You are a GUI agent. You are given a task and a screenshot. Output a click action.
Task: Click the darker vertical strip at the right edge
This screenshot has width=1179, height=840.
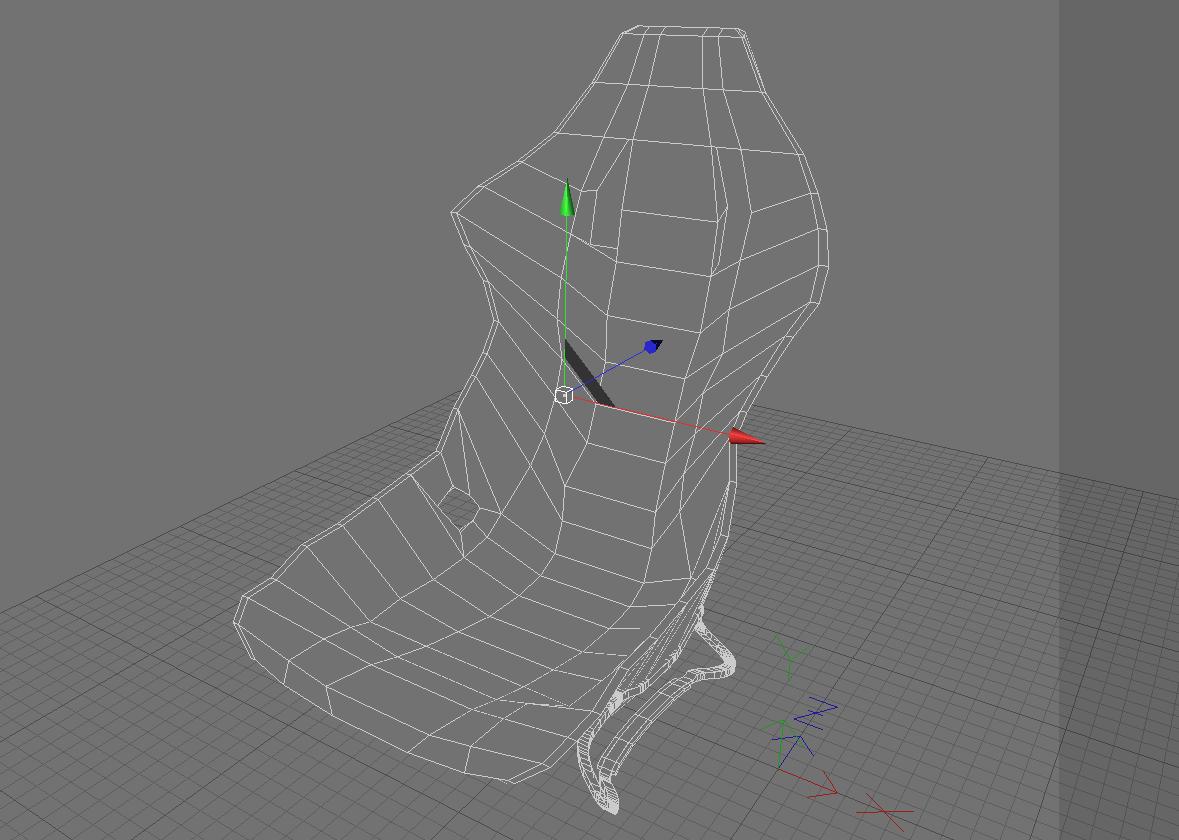pyautogui.click(x=1119, y=420)
